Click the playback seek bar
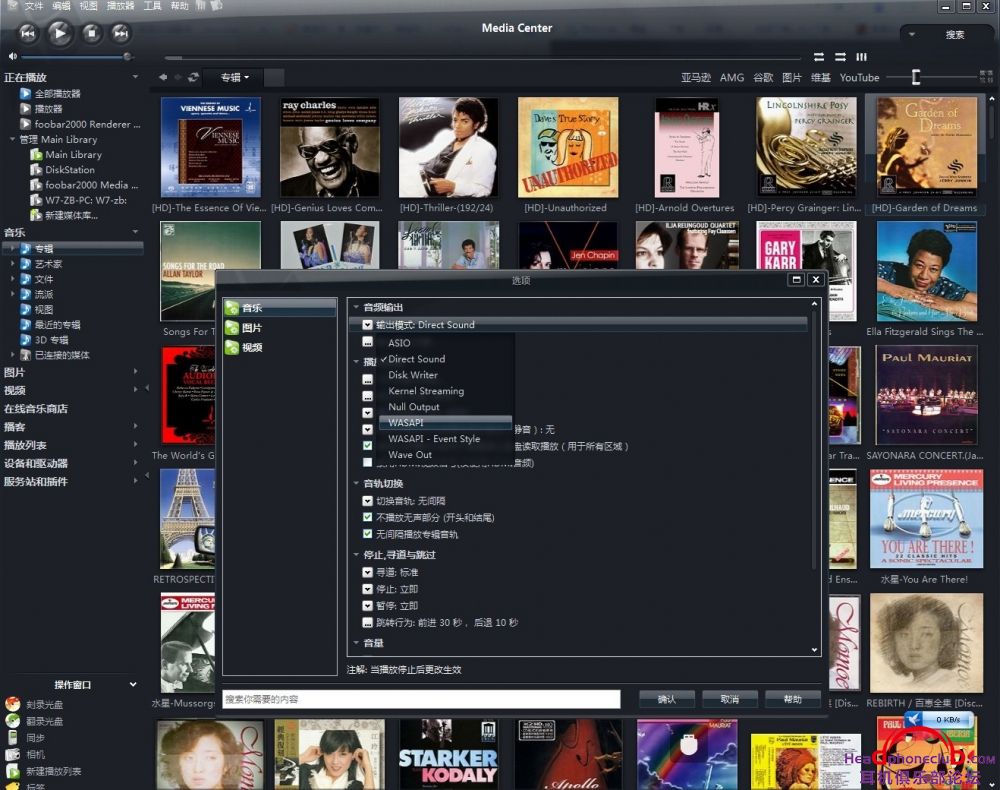 coord(482,57)
